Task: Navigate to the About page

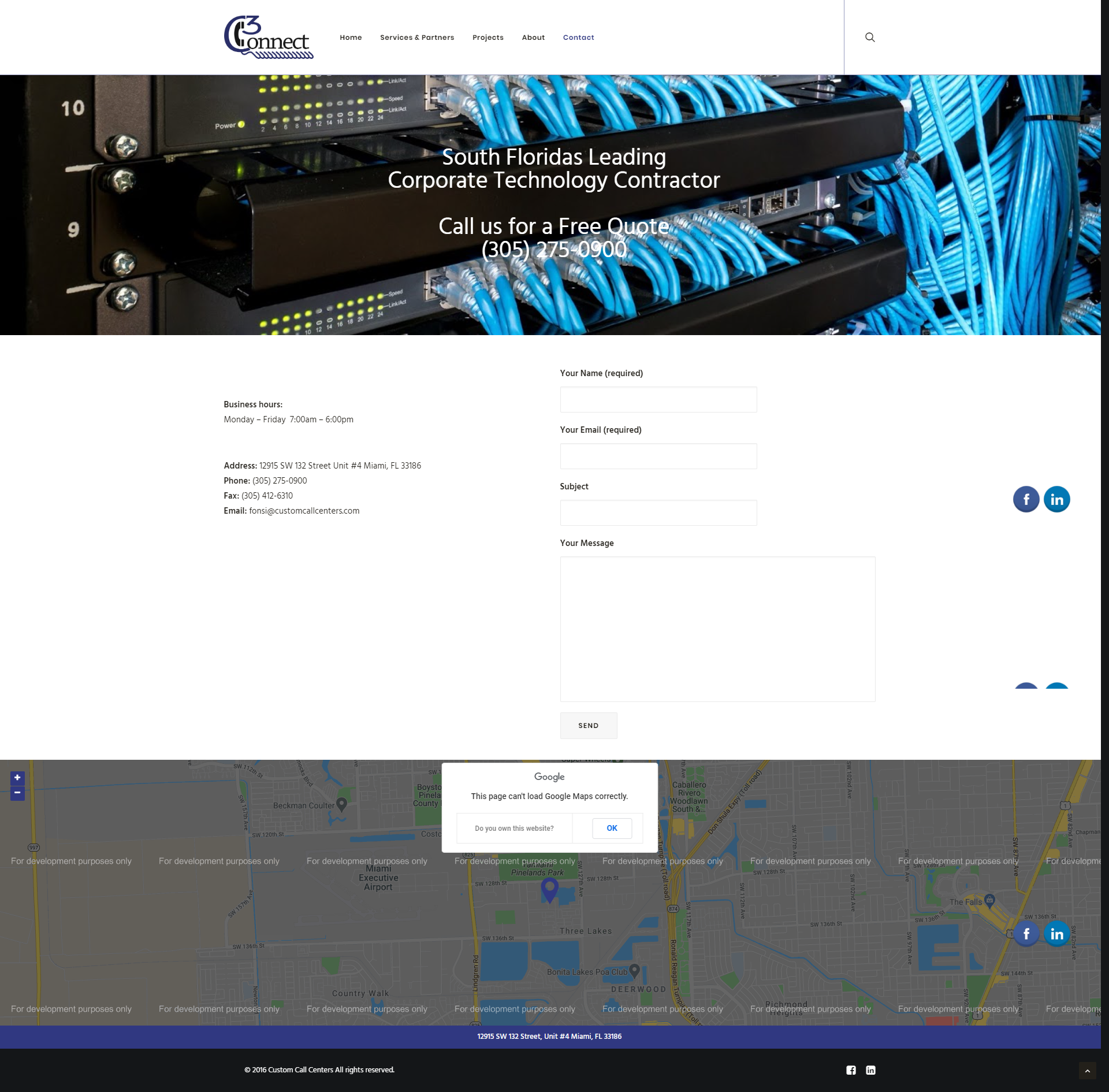Action: click(x=533, y=38)
